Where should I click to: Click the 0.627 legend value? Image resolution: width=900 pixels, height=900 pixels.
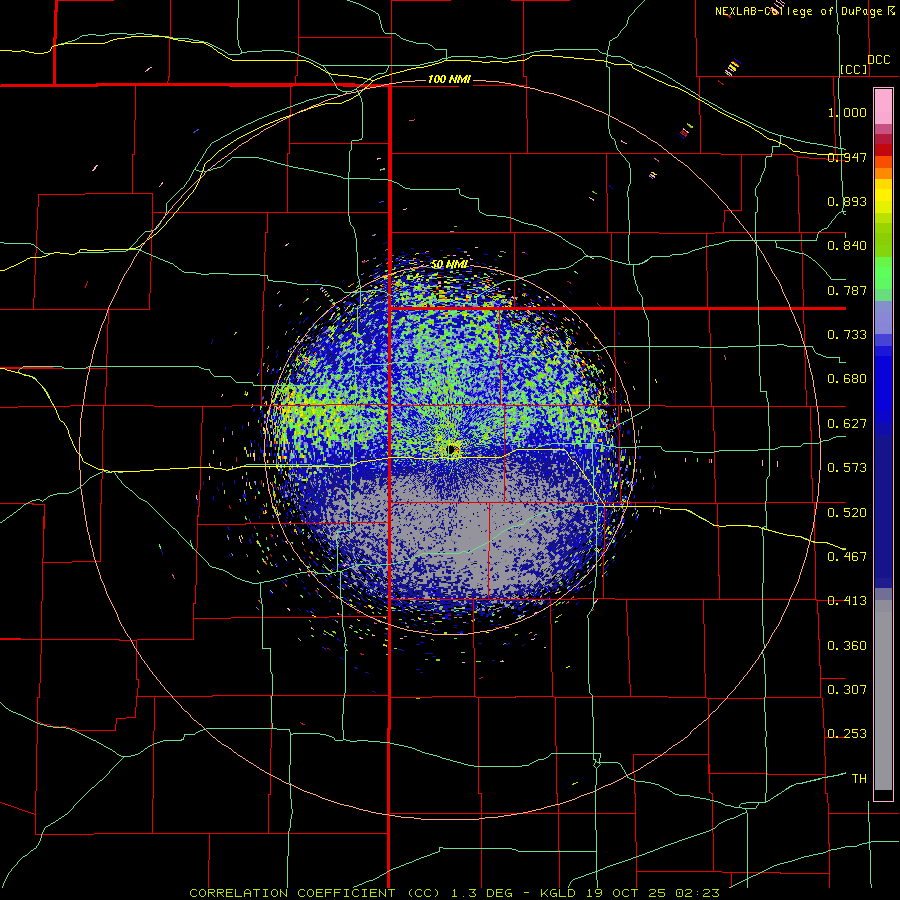coord(847,424)
